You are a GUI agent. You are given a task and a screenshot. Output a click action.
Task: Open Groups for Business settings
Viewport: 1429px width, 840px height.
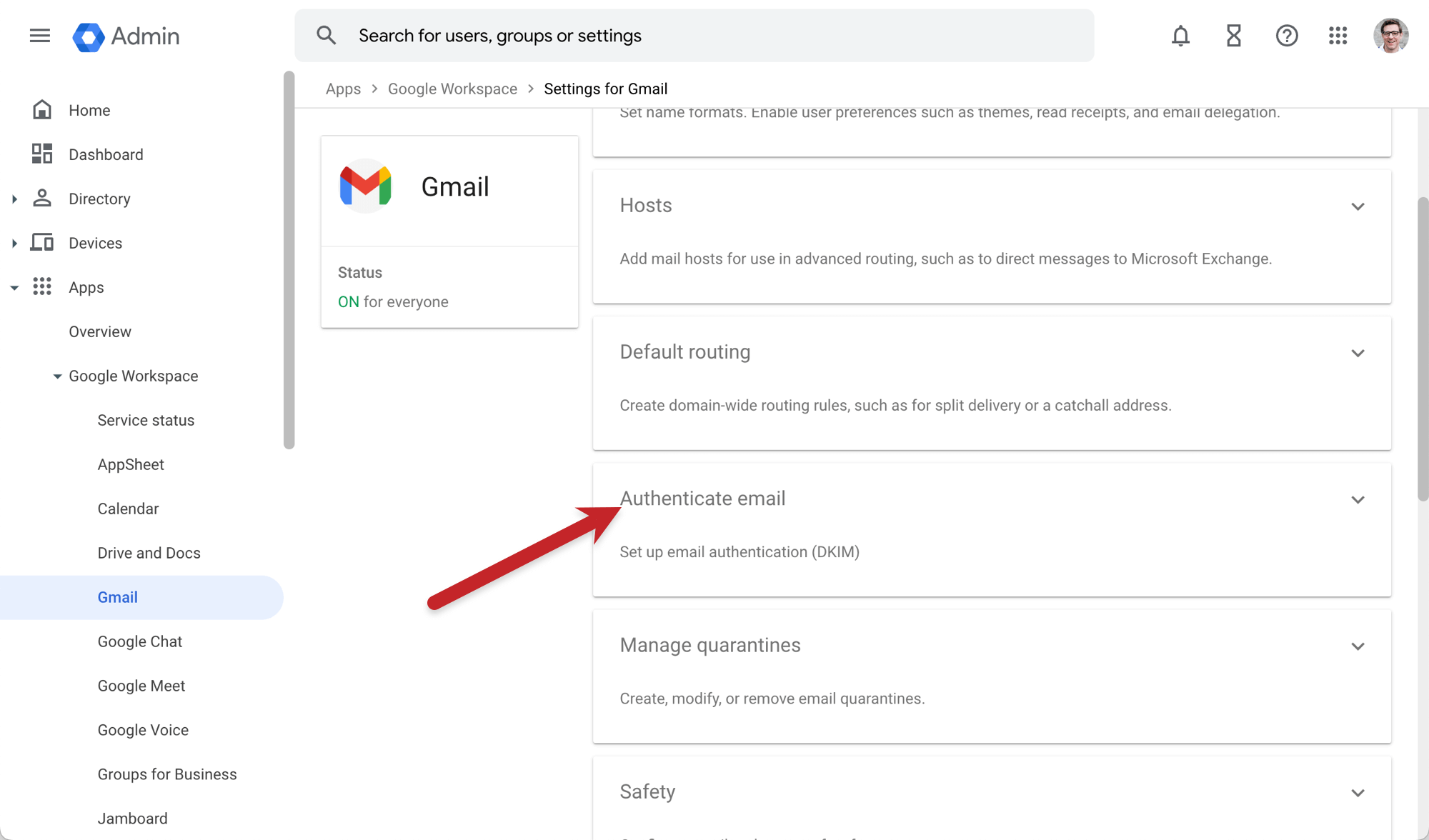(167, 774)
